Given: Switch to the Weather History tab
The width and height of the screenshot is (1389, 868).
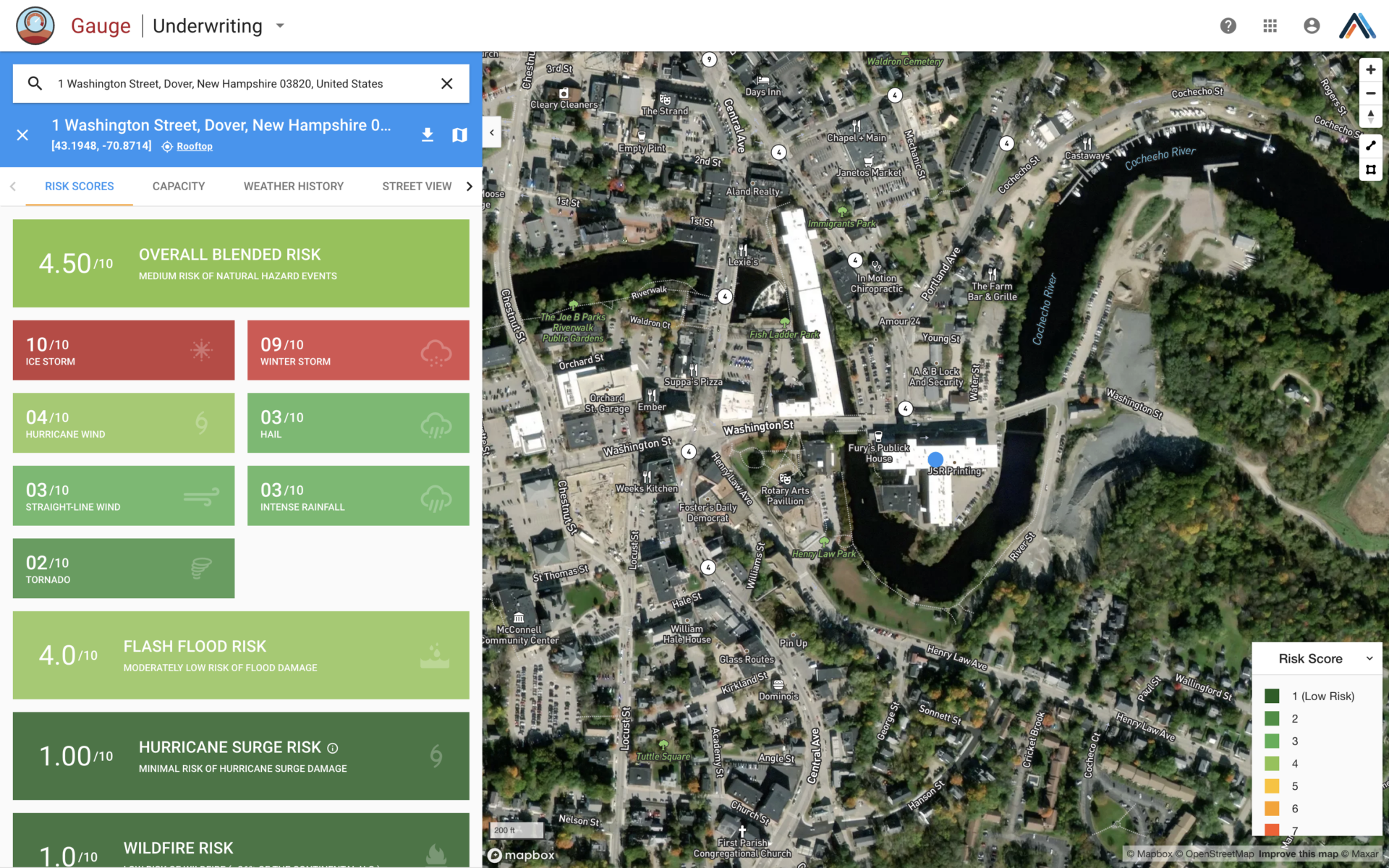Looking at the screenshot, I should 294,187.
